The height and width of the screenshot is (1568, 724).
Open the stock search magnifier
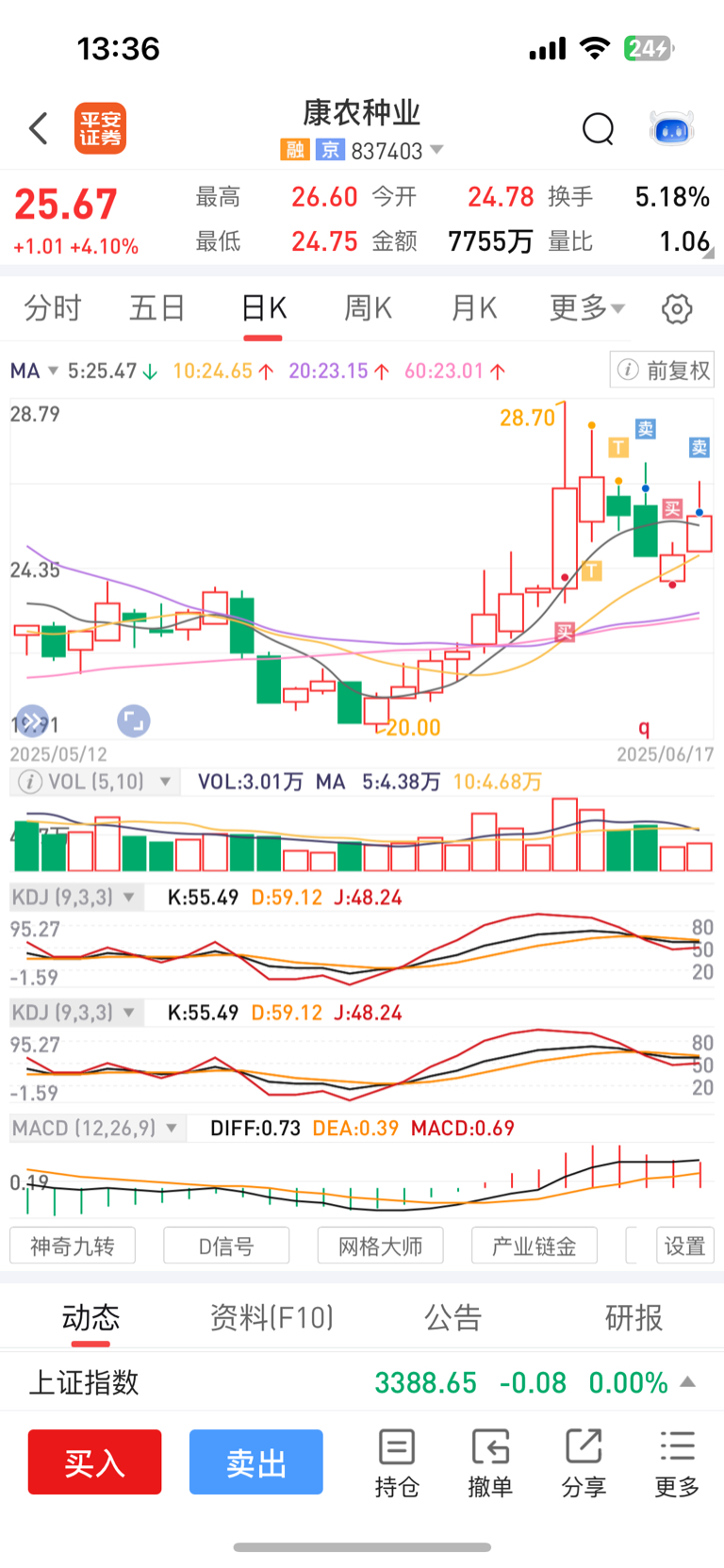(598, 128)
